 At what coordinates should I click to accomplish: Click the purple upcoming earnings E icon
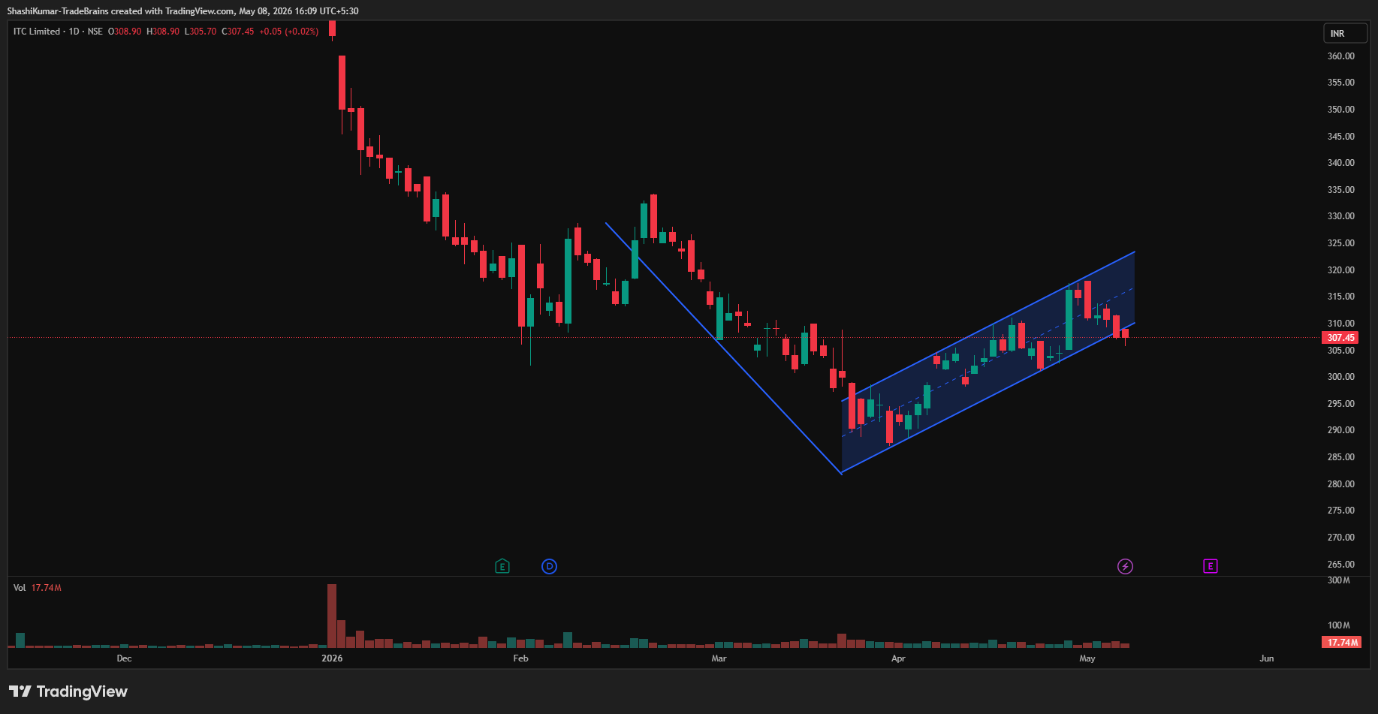tap(1210, 567)
